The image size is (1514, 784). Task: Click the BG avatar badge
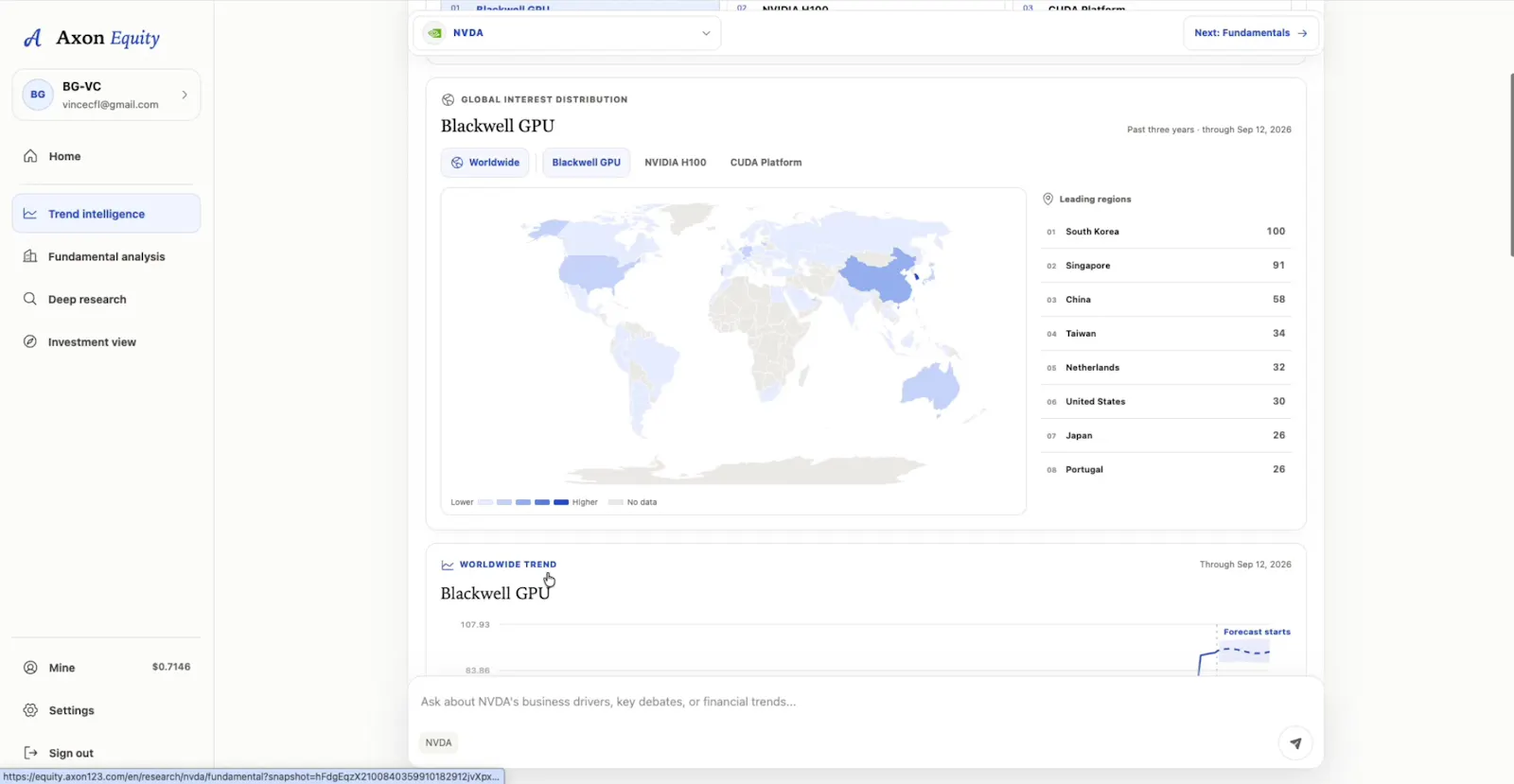click(38, 95)
